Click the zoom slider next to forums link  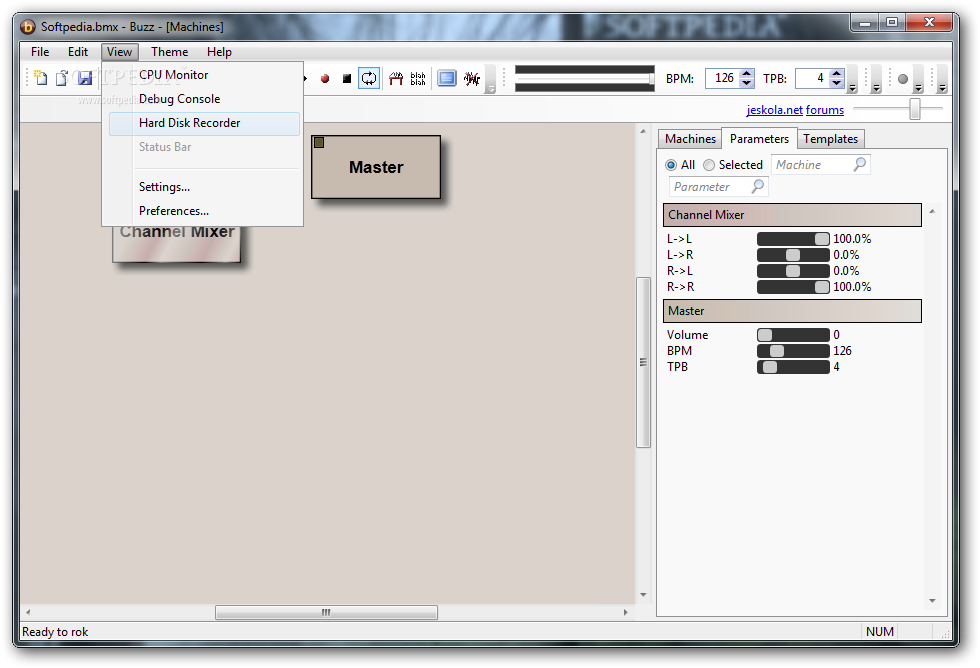914,109
